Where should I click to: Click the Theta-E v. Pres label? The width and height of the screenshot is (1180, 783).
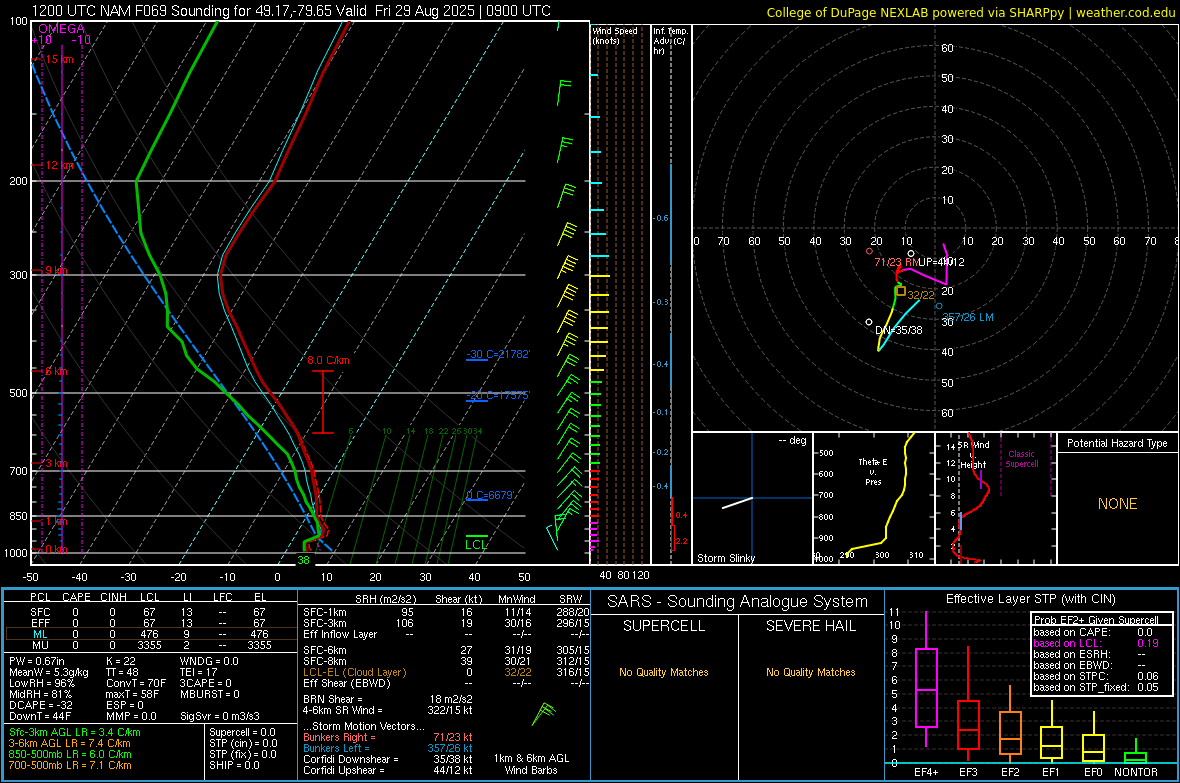coord(873,471)
